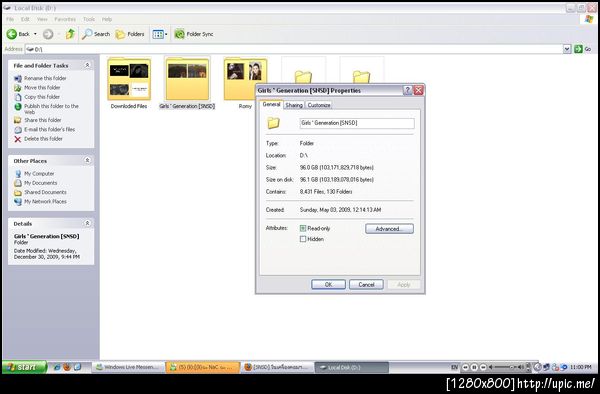600x394 pixels.
Task: Open the Back history dropdown arrow
Action: [x=35, y=34]
